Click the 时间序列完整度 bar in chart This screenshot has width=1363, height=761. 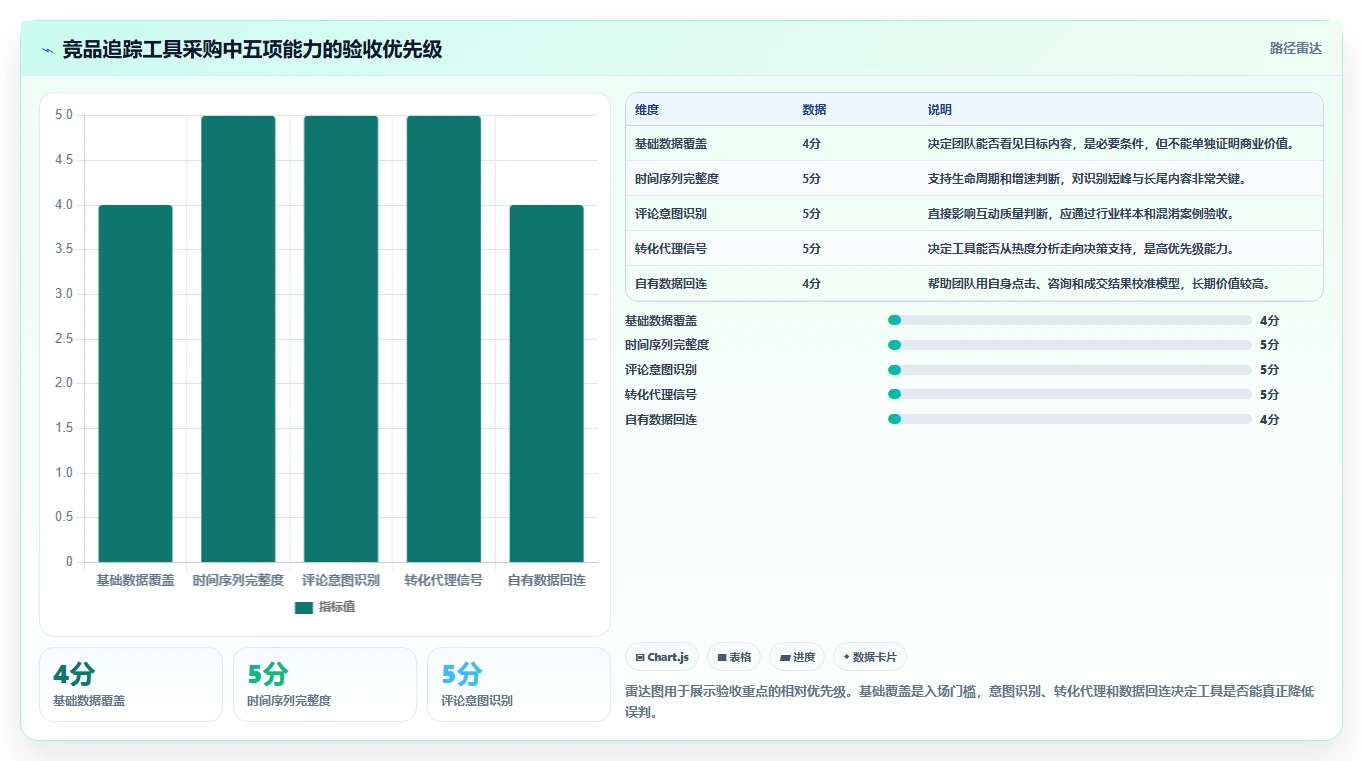238,339
